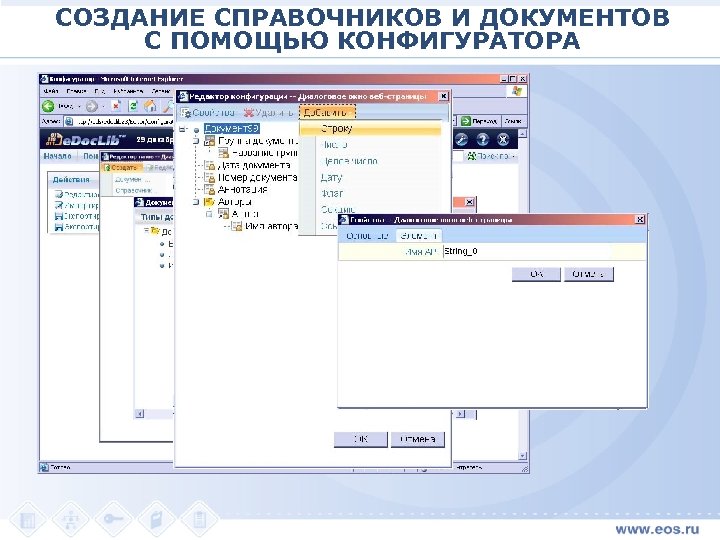The image size is (720, 540).
Task: Click the field icon beside Номер документа
Action: [x=209, y=177]
